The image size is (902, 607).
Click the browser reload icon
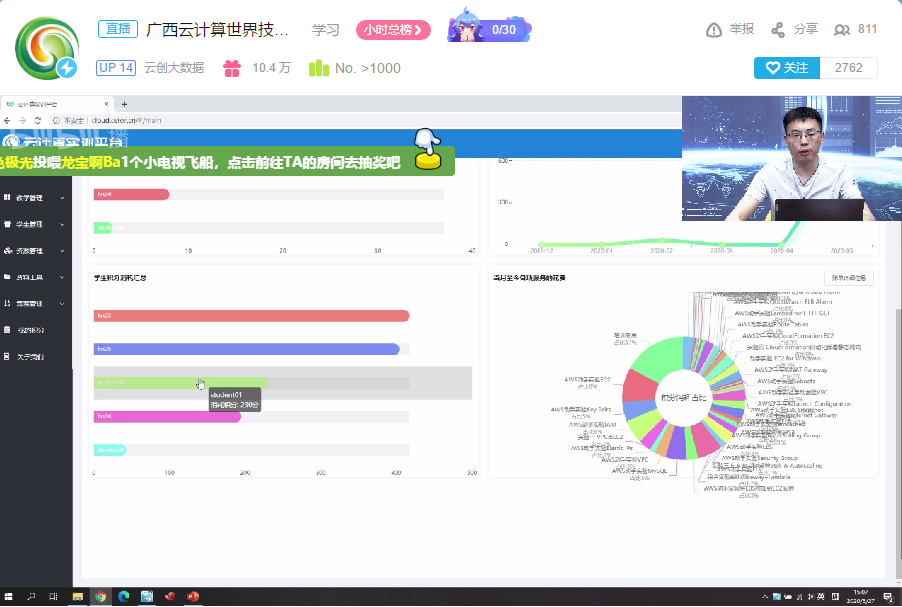pos(38,120)
